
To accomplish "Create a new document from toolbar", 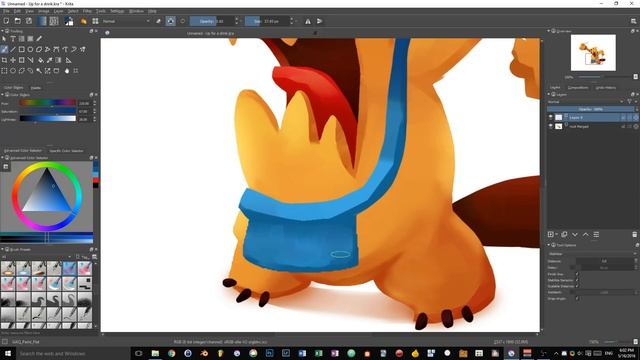I will (x=6, y=21).
